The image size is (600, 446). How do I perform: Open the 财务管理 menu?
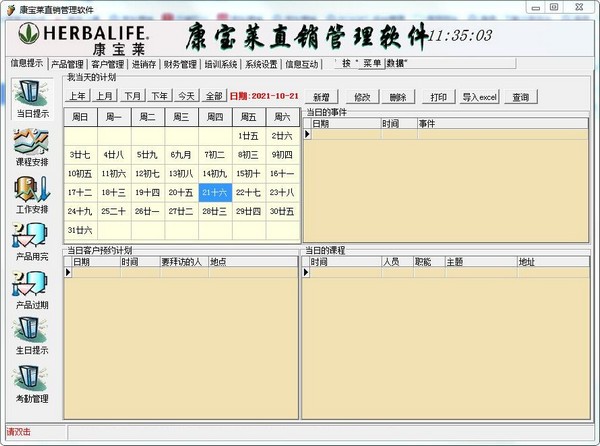(180, 64)
